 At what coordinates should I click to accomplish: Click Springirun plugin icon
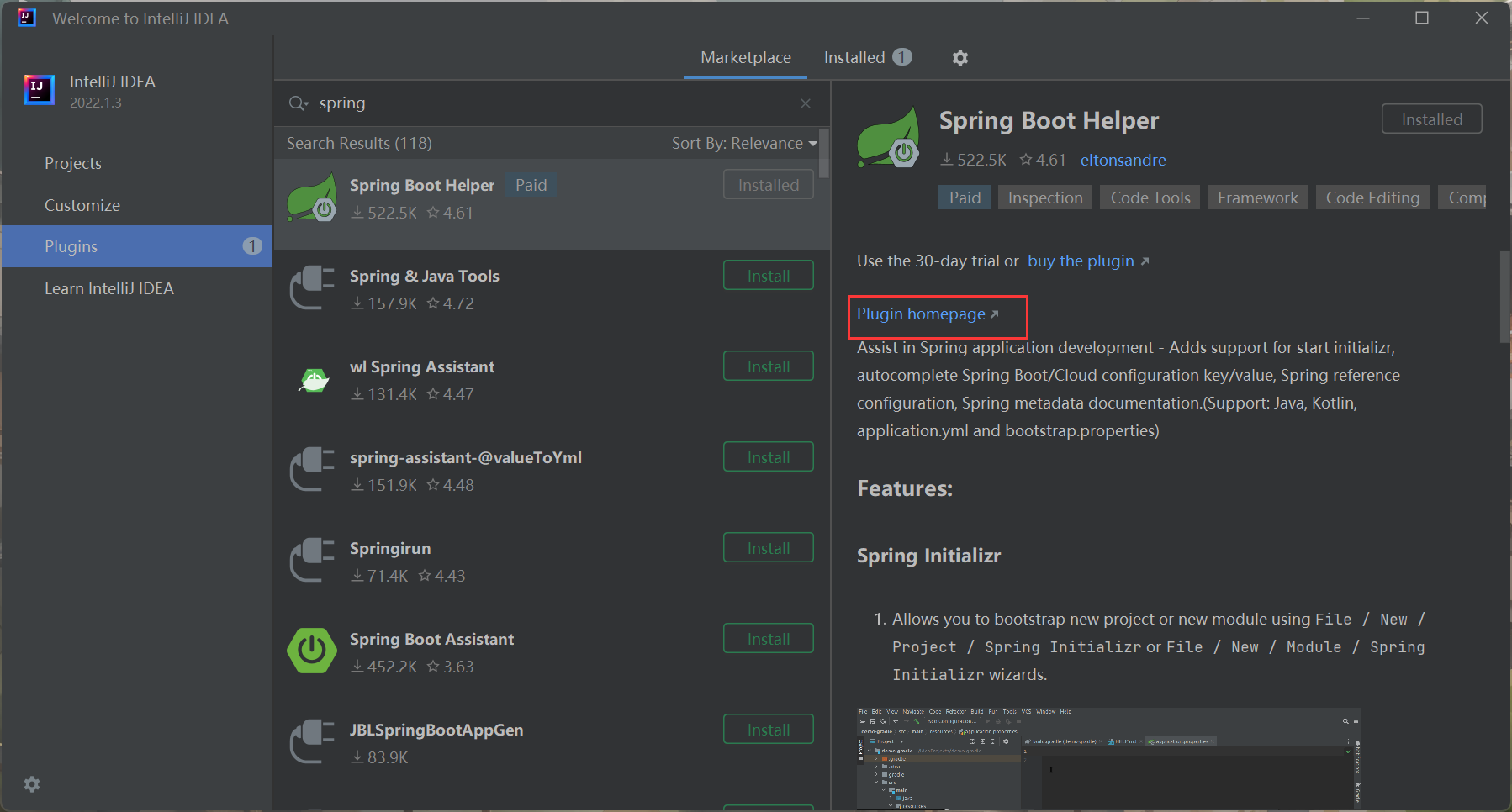312,561
